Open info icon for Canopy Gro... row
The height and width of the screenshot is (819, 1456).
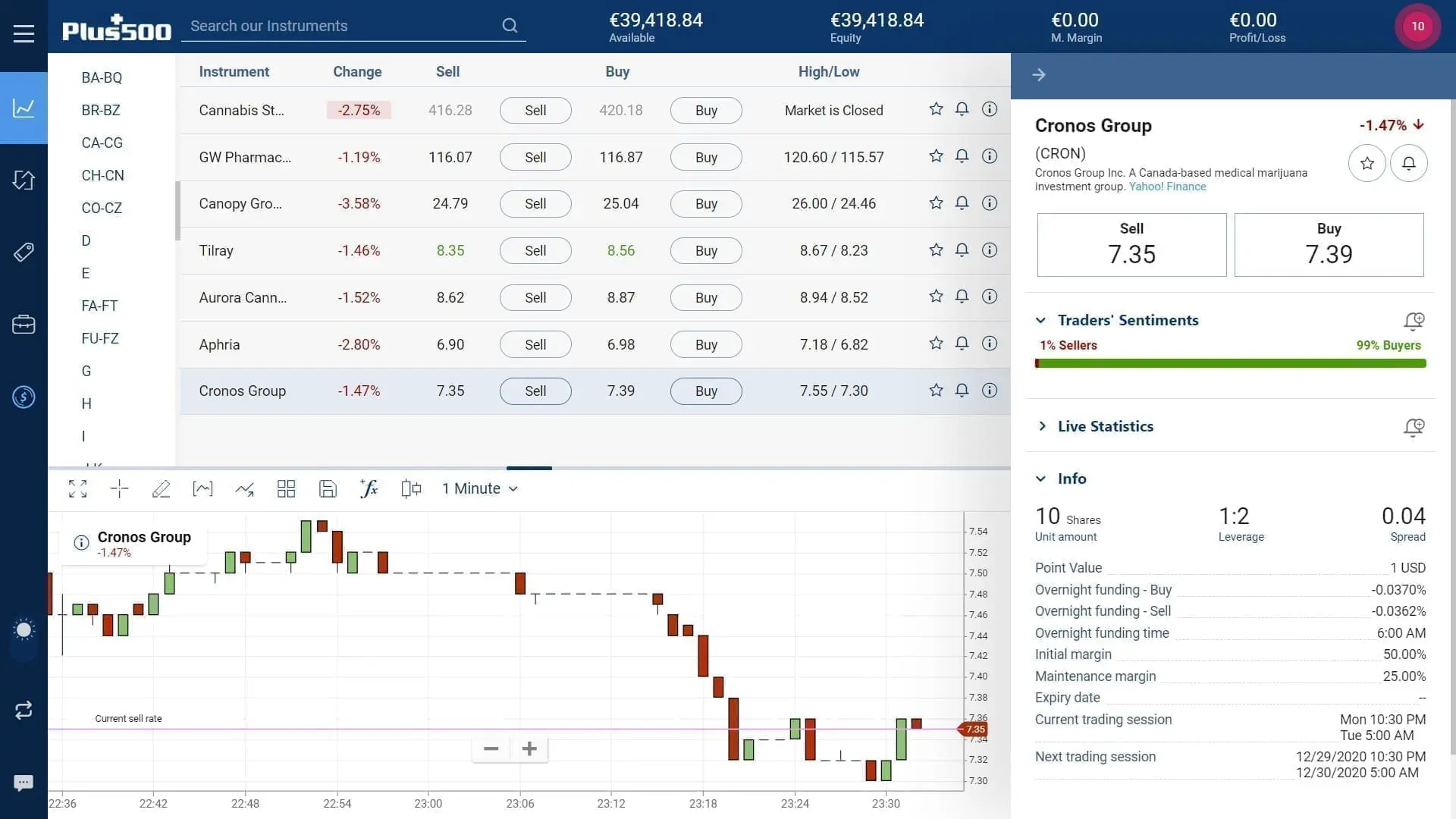click(990, 203)
